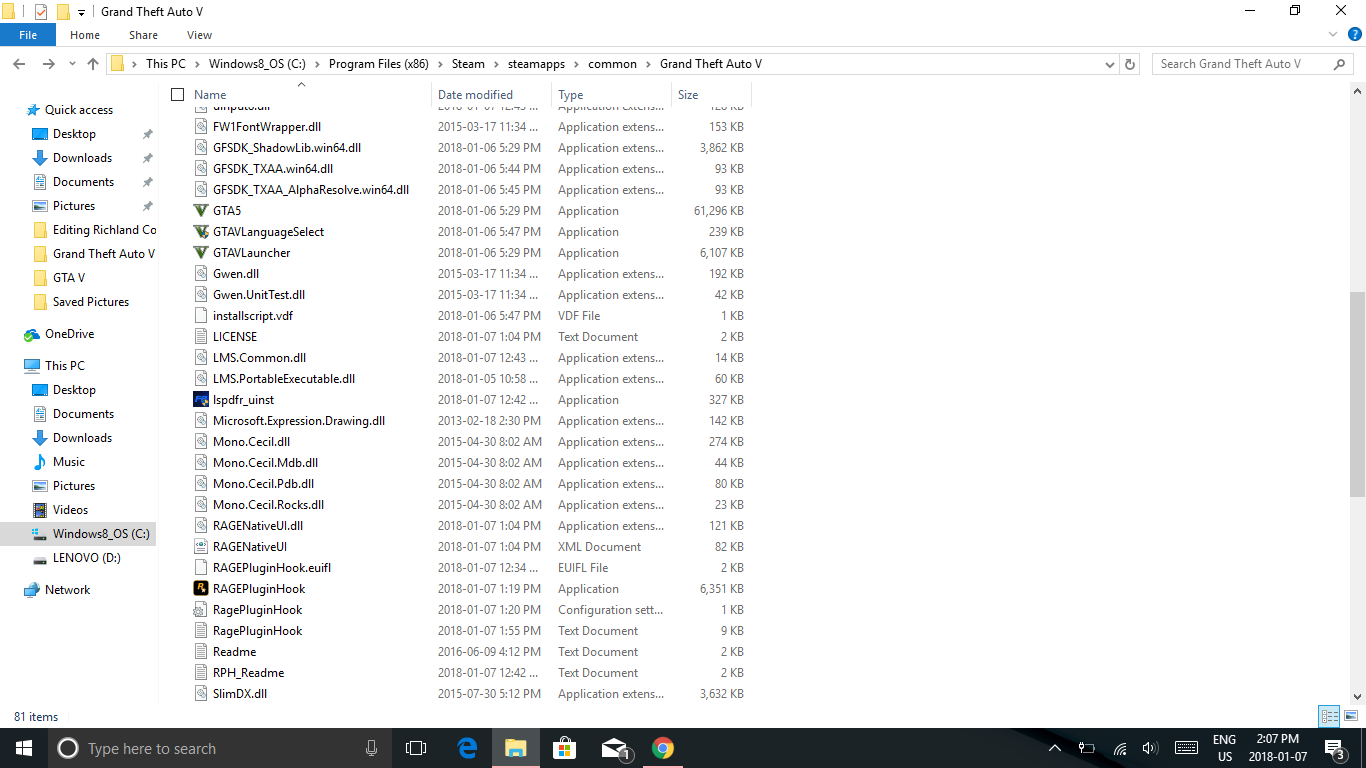Open Google Chrome from the taskbar

(x=662, y=748)
